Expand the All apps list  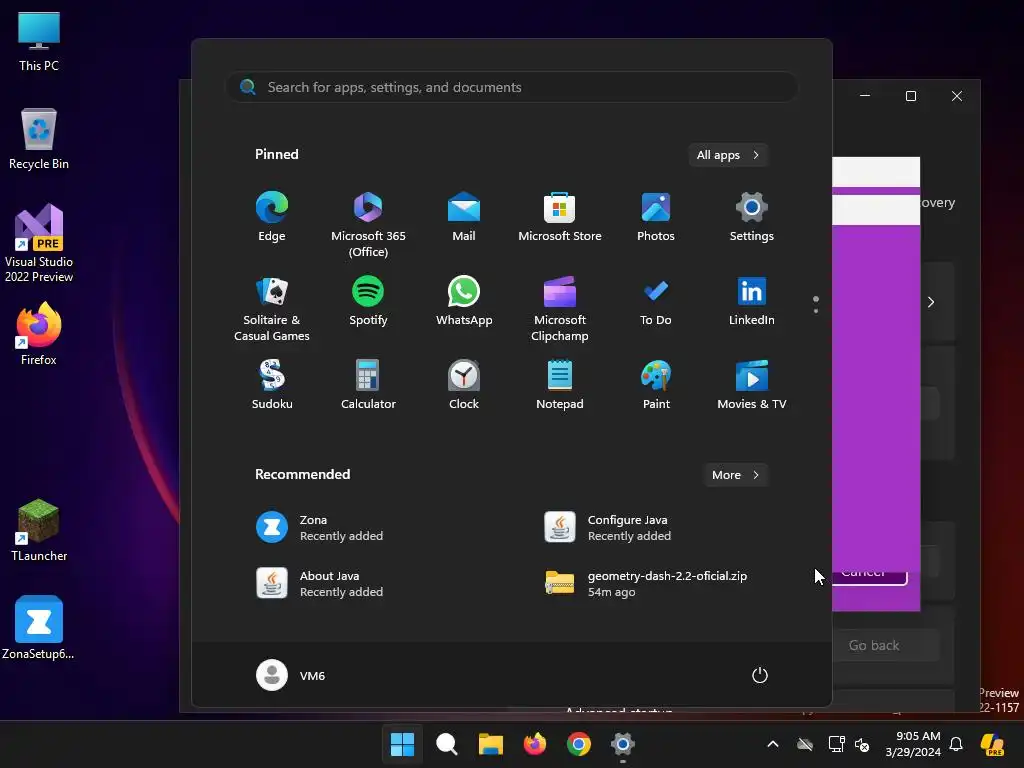point(728,155)
